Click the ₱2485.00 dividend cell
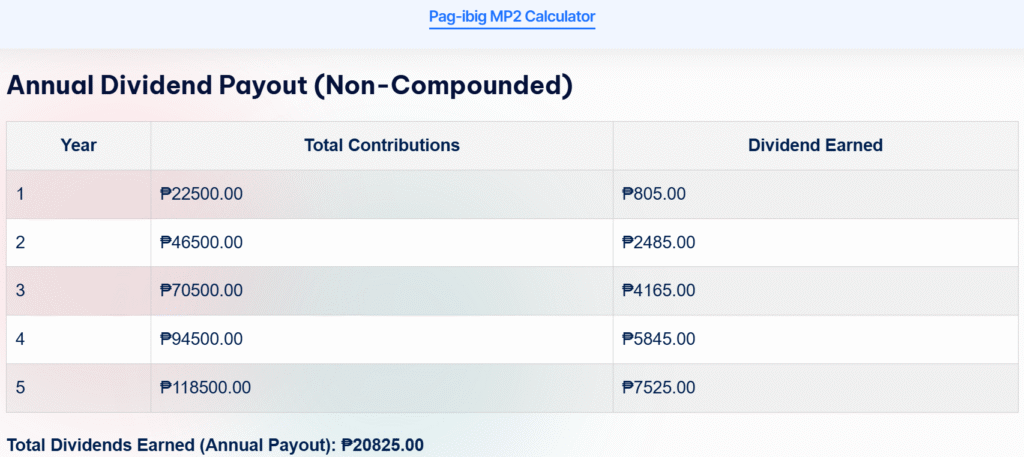The image size is (1024, 457). [816, 242]
